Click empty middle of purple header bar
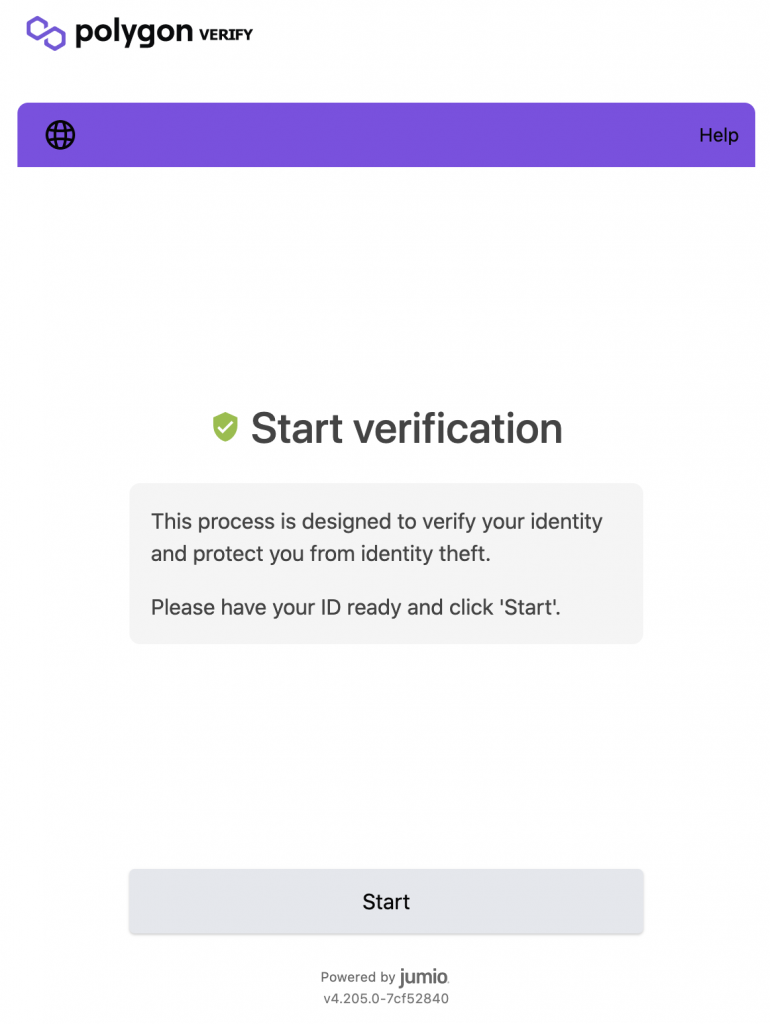The image size is (770, 1024). pyautogui.click(x=386, y=135)
